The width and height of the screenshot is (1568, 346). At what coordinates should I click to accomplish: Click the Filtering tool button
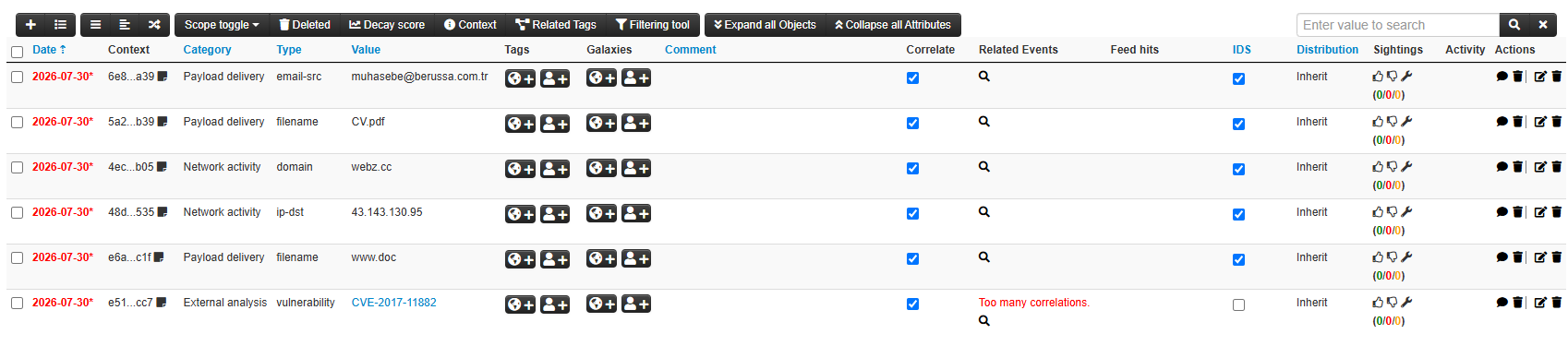click(652, 25)
